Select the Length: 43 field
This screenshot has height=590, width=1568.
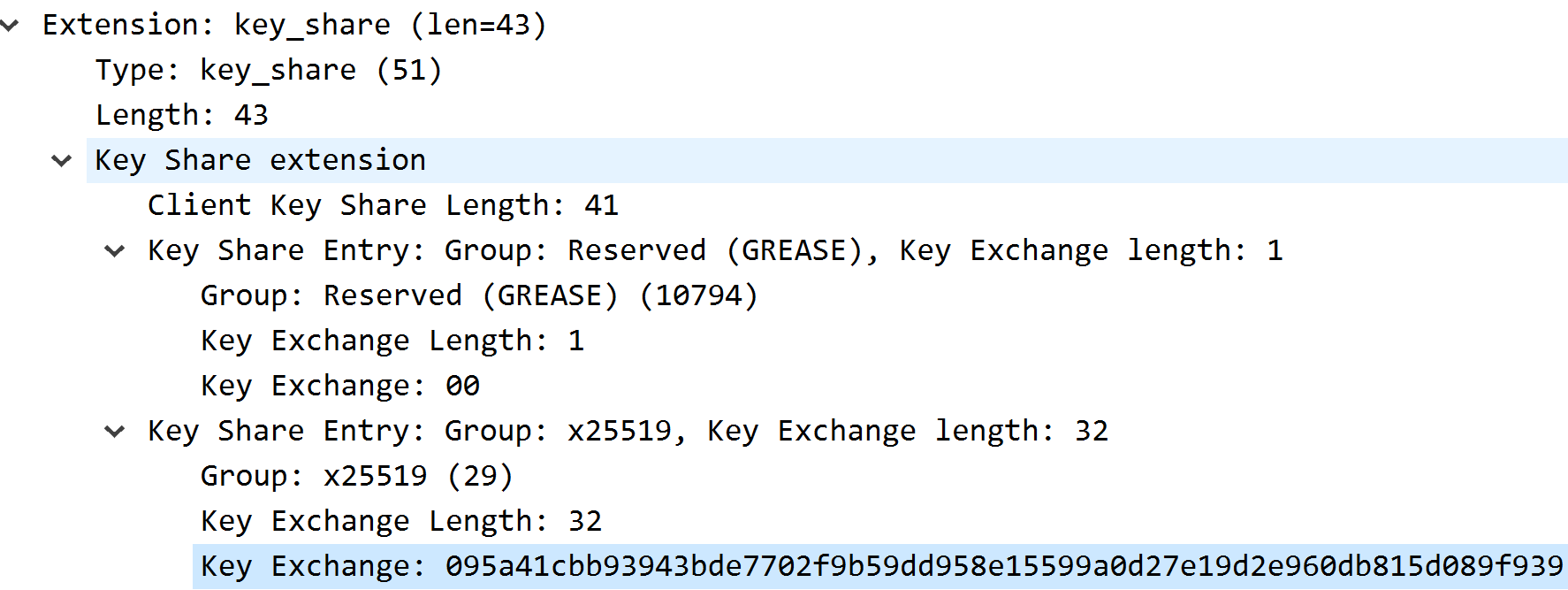182,115
